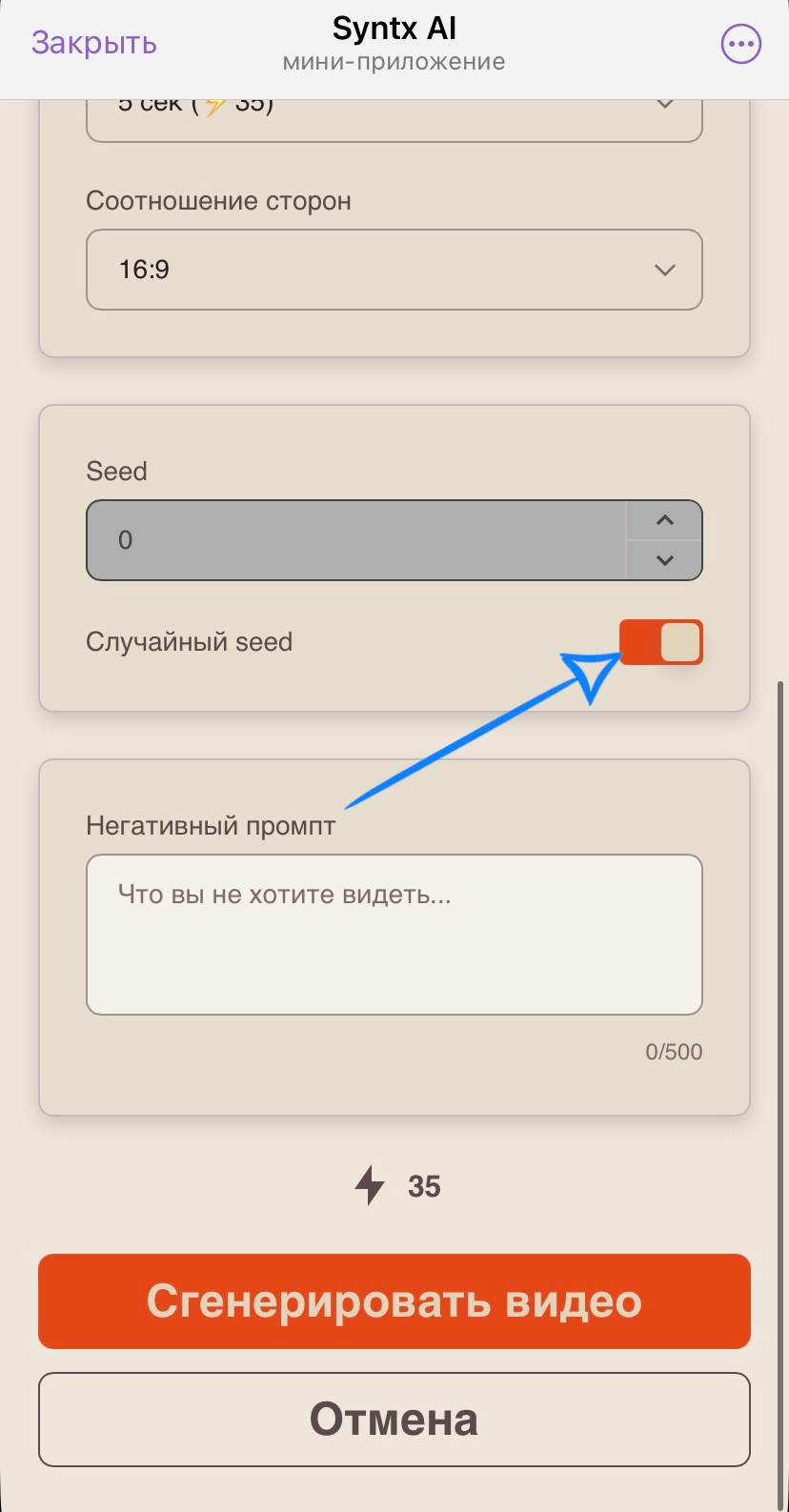Focus the Seed number input field

click(x=353, y=540)
